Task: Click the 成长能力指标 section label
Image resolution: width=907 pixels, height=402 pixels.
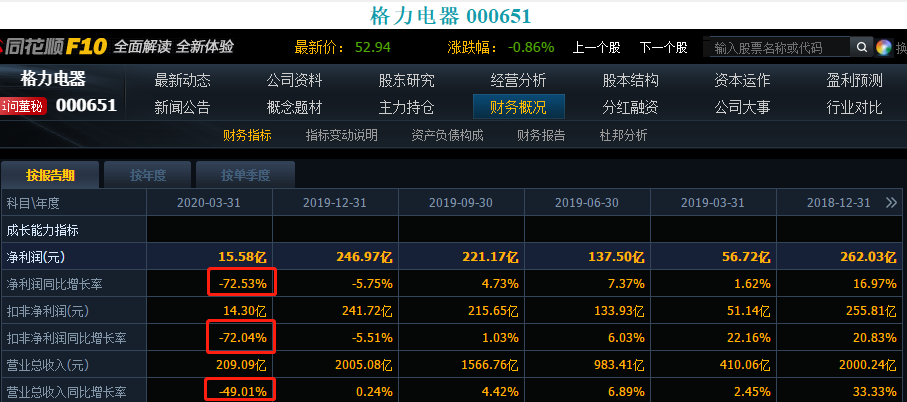Action: 42,230
